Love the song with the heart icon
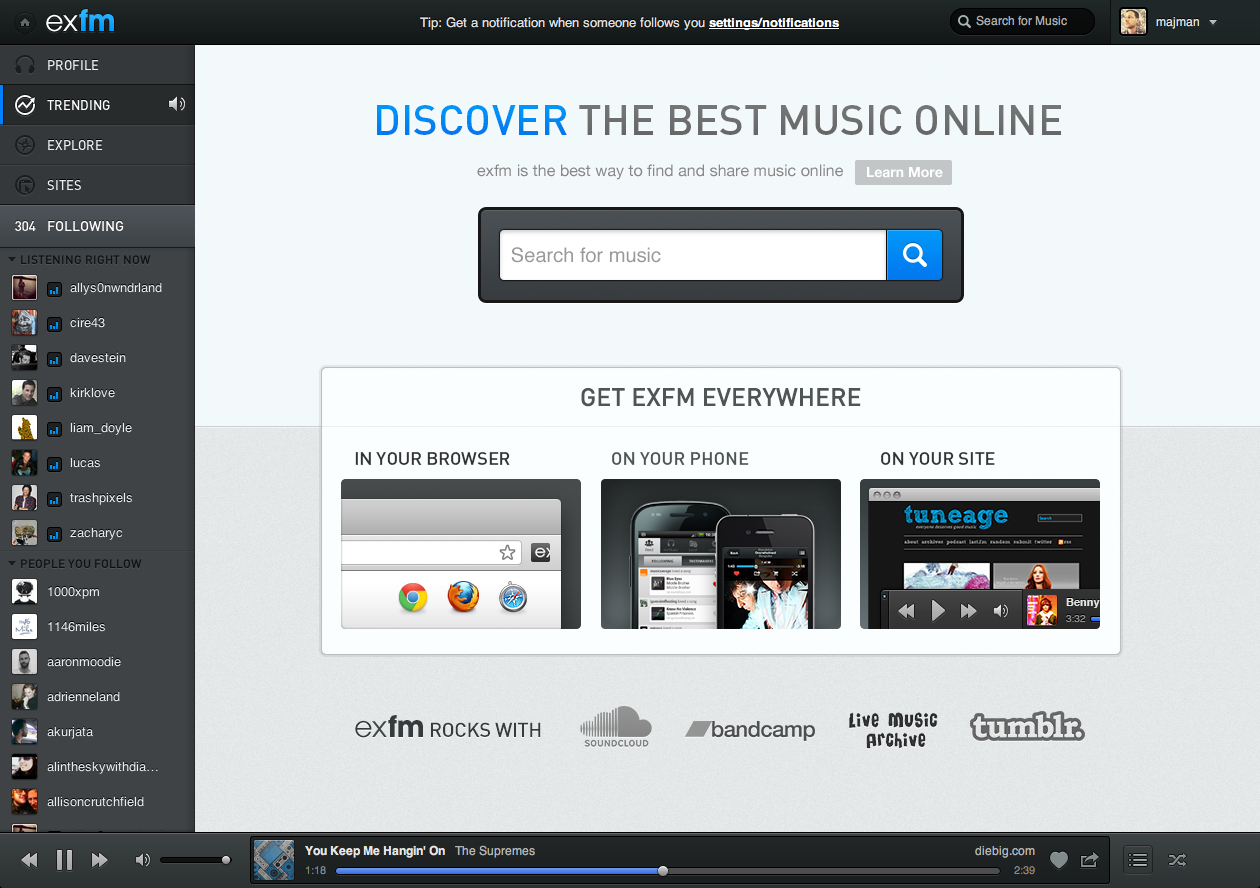The image size is (1260, 888). 1059,860
